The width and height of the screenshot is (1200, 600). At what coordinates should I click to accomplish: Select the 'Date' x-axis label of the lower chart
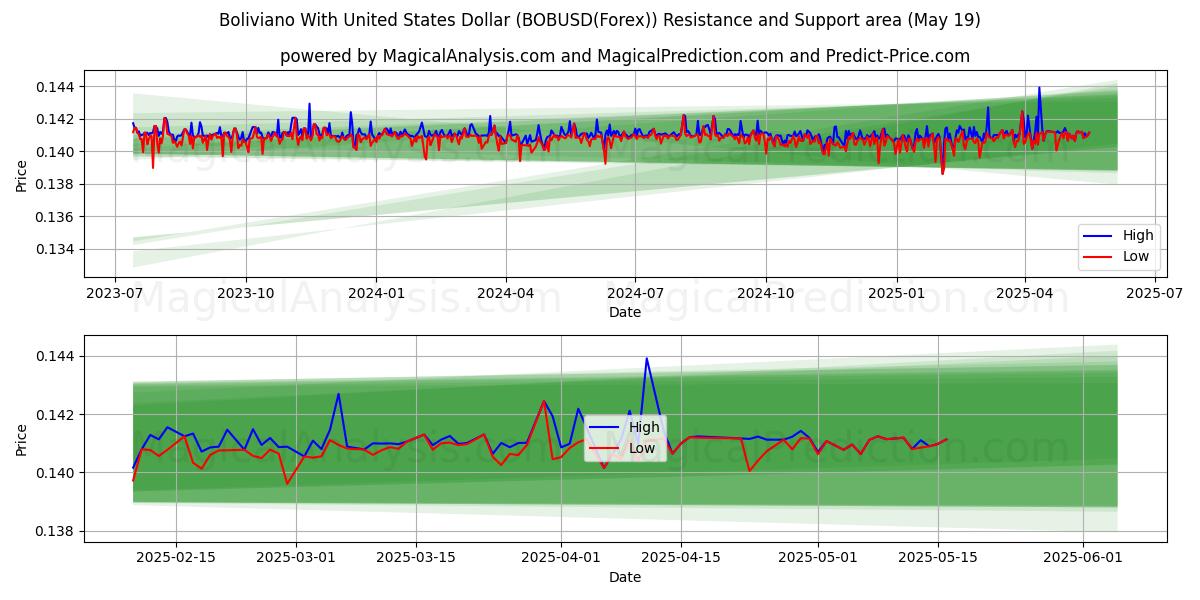tap(625, 577)
